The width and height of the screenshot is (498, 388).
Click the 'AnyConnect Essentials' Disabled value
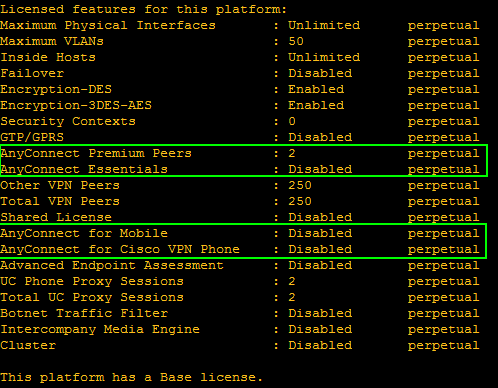tap(320, 169)
